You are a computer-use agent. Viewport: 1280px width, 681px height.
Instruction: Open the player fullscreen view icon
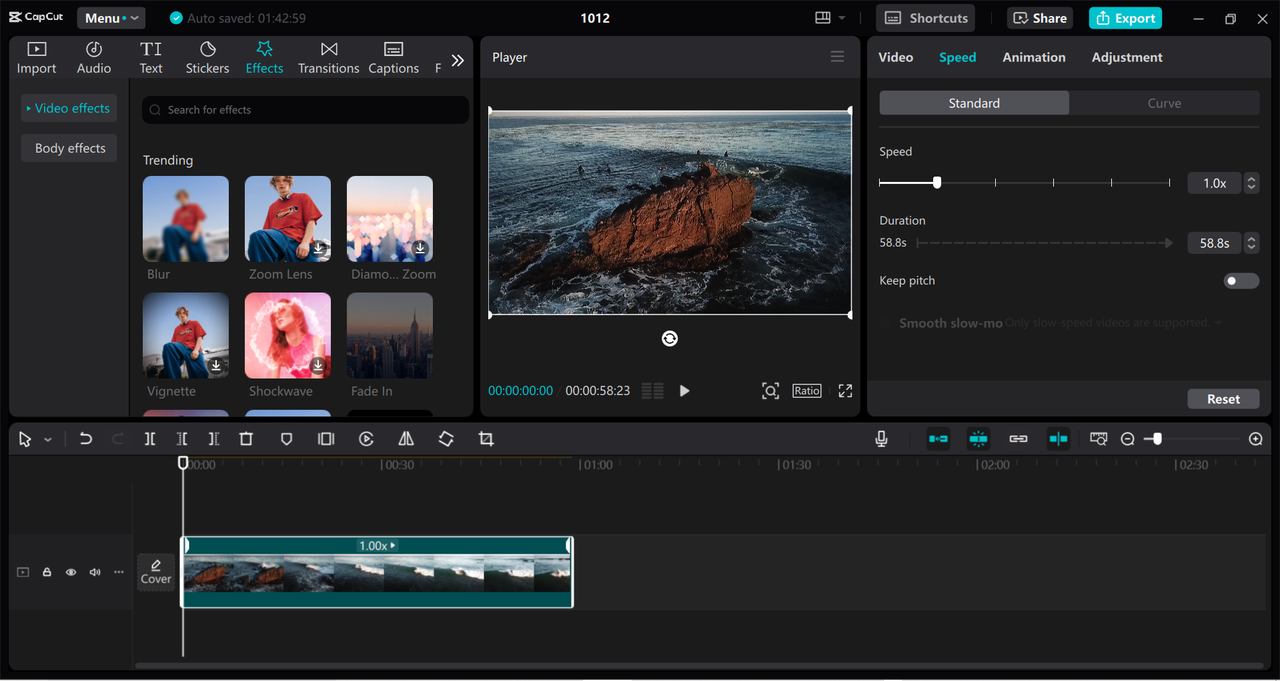pyautogui.click(x=845, y=391)
